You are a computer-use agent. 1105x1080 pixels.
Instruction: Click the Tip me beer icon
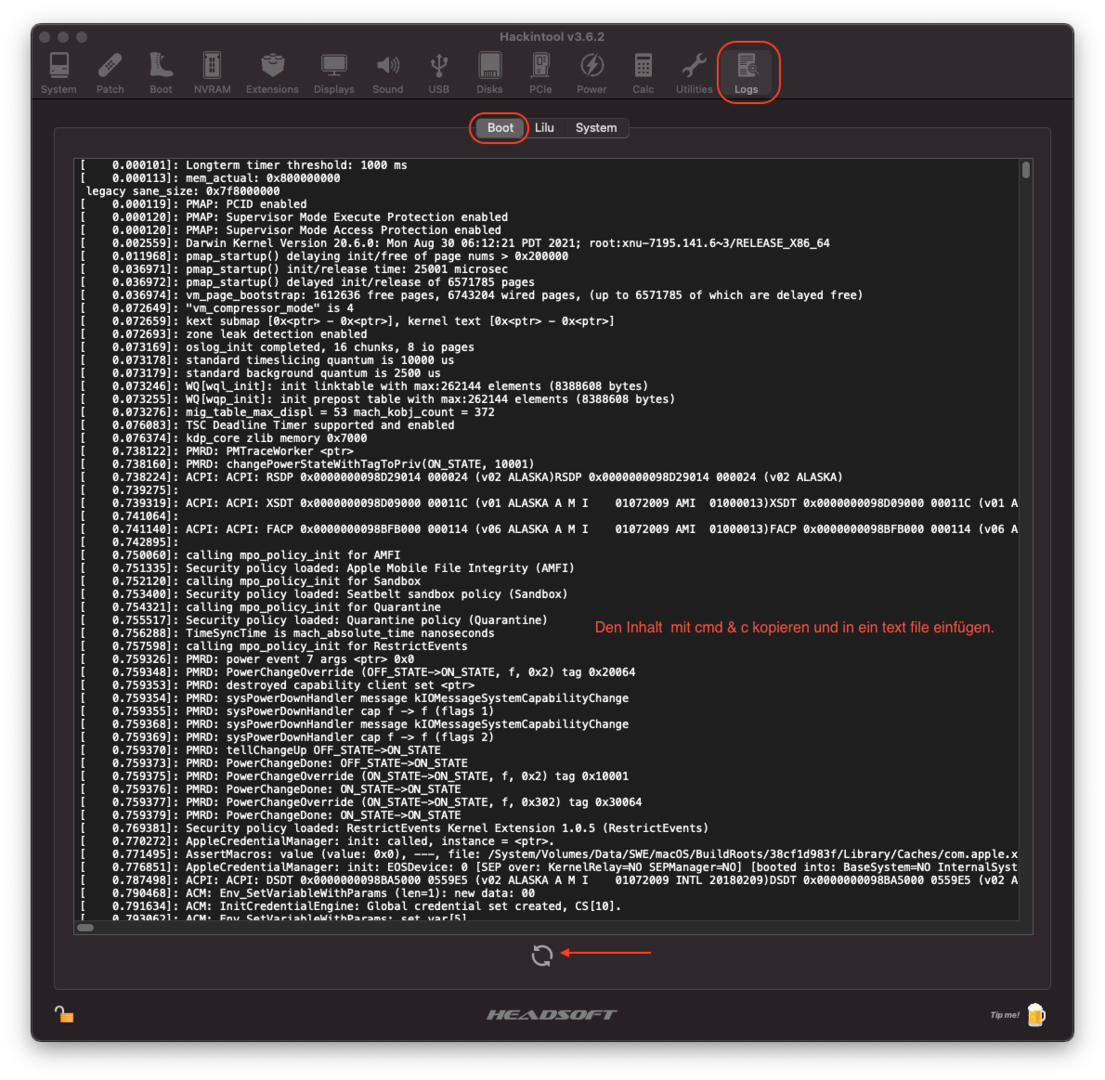pyautogui.click(x=1035, y=1014)
